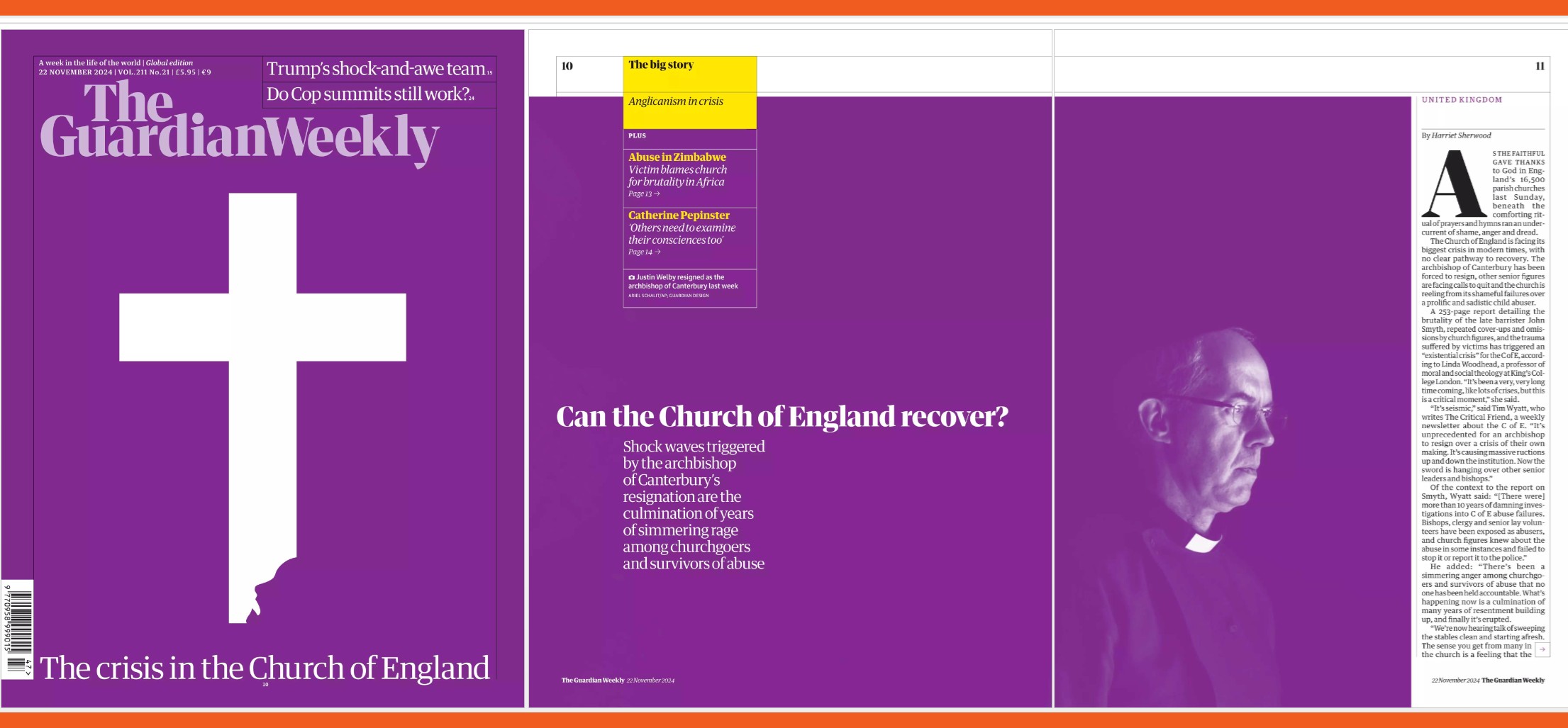Image resolution: width=1568 pixels, height=728 pixels.
Task: Click paragraph starting 'He added: "There's been a'
Action: pyautogui.click(x=1483, y=593)
